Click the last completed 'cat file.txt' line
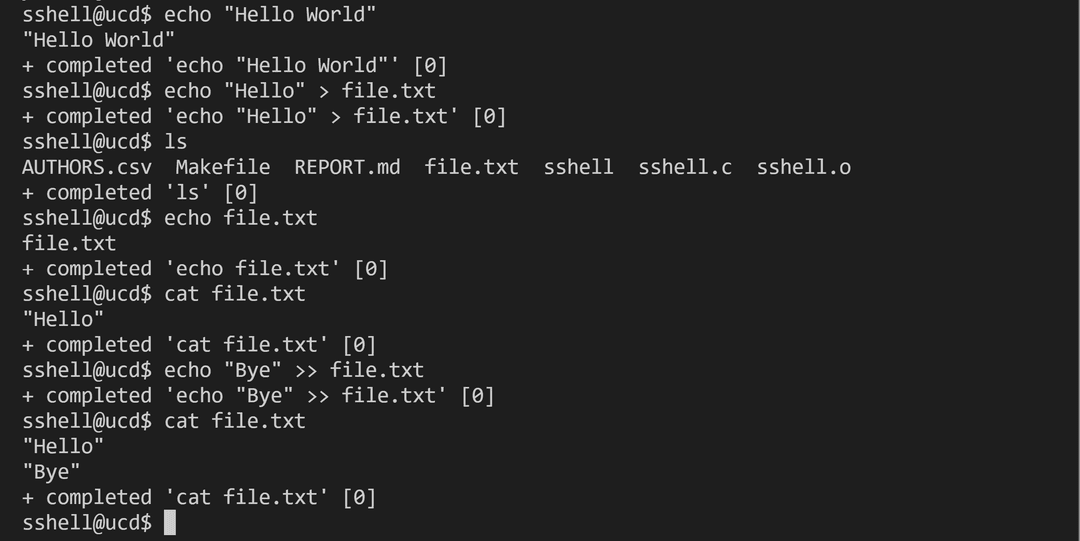1080x541 pixels. pos(199,498)
